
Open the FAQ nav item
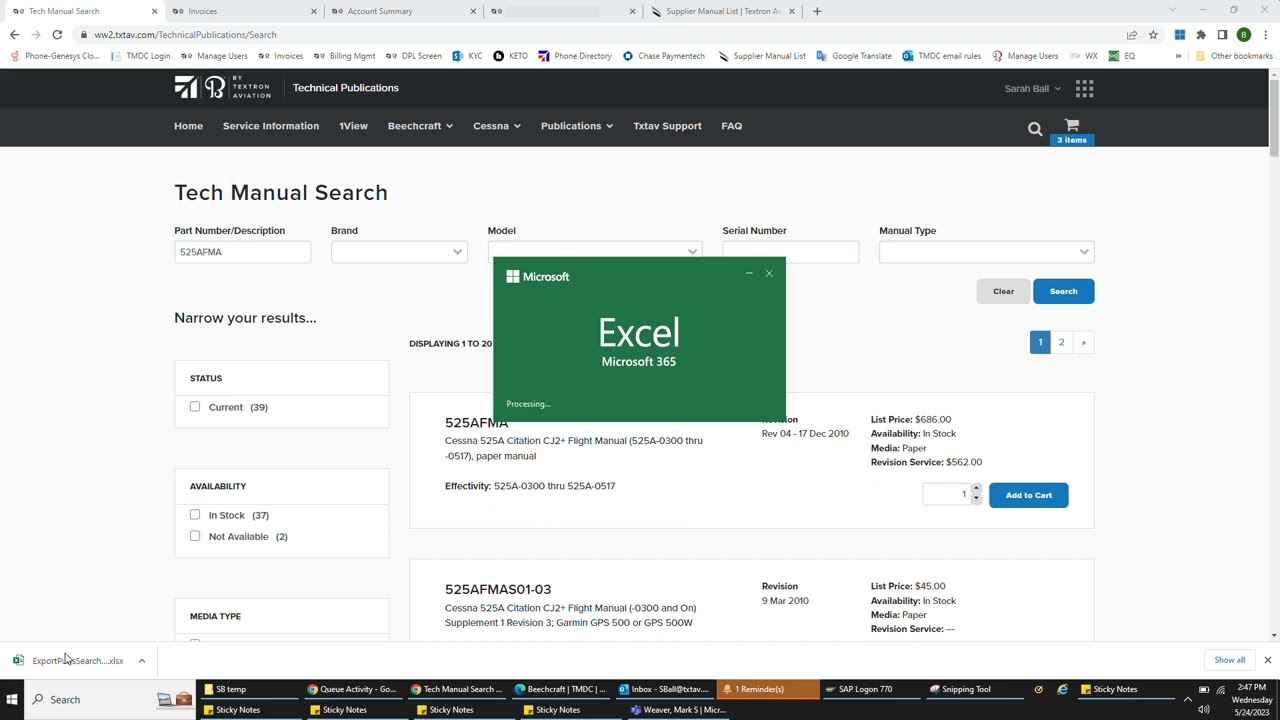point(732,126)
